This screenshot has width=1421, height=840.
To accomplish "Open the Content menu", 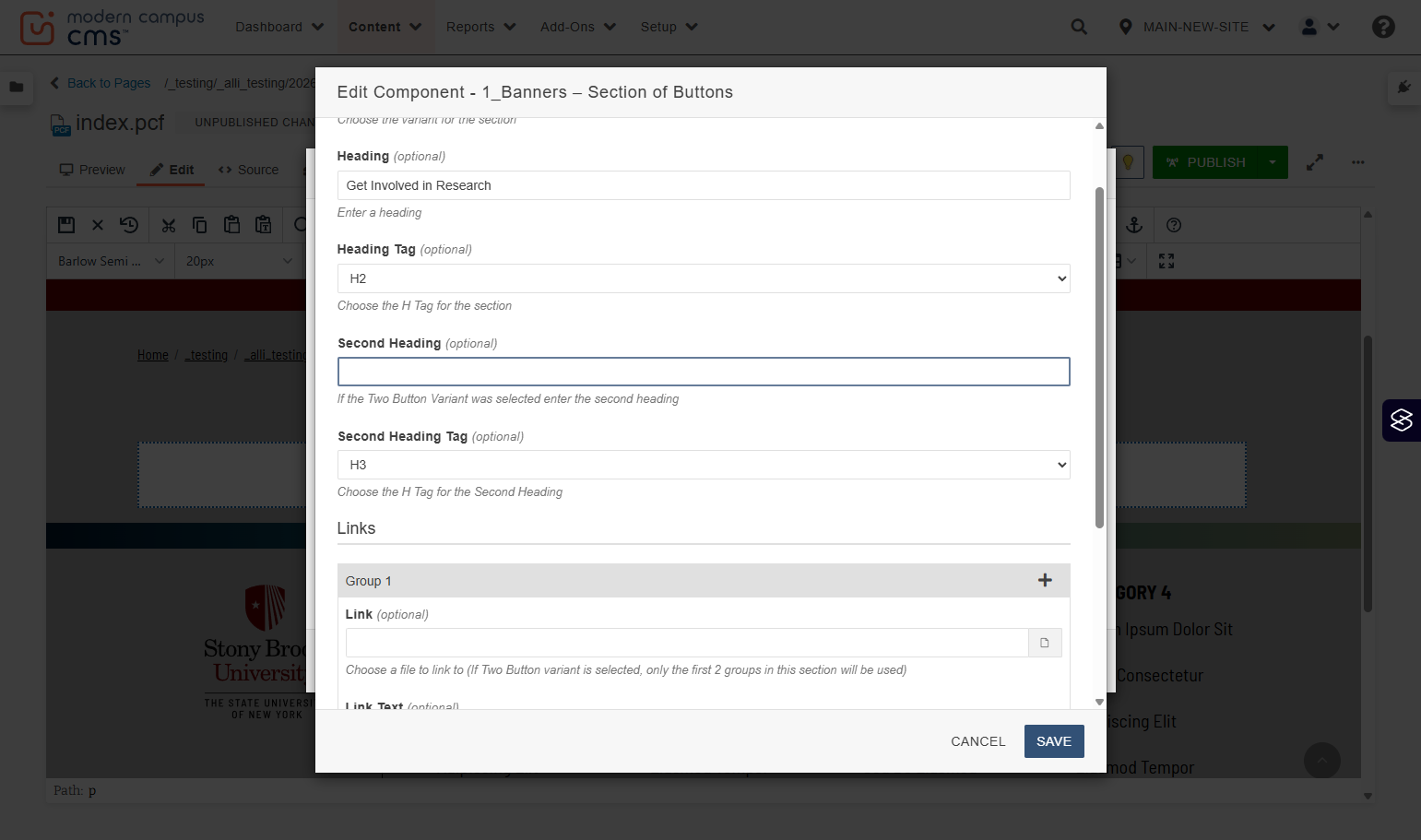I will click(385, 27).
